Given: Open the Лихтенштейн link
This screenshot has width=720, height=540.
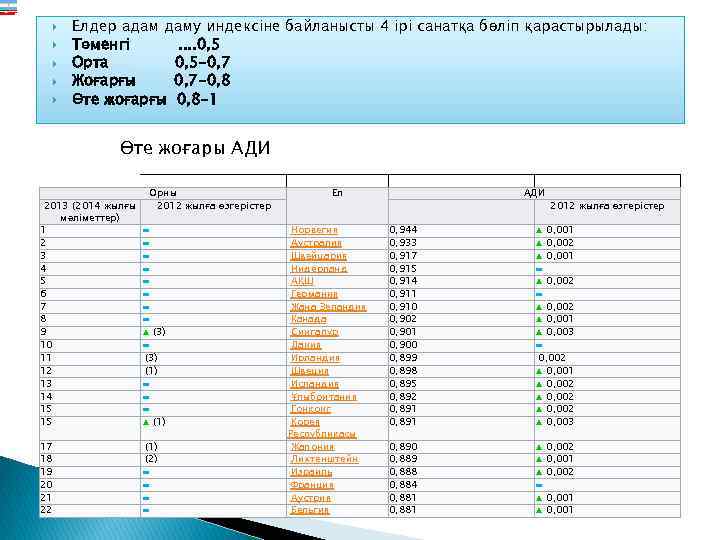Looking at the screenshot, I should [324, 459].
